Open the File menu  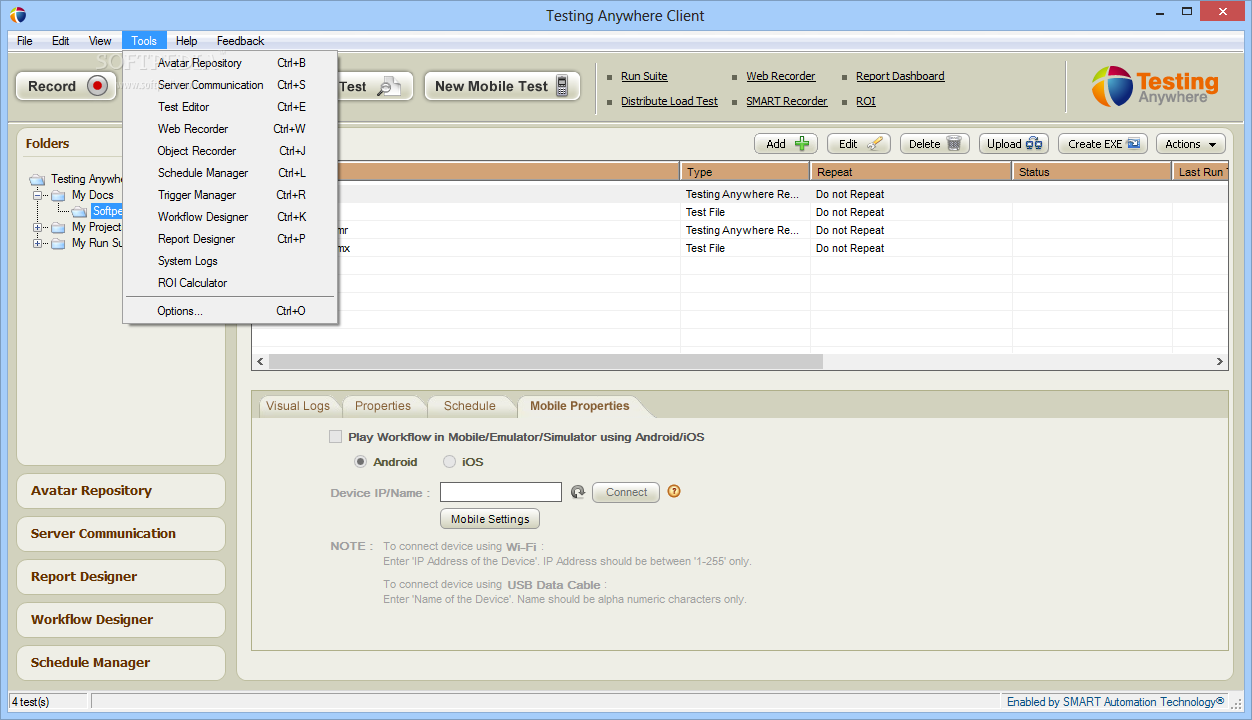coord(25,41)
